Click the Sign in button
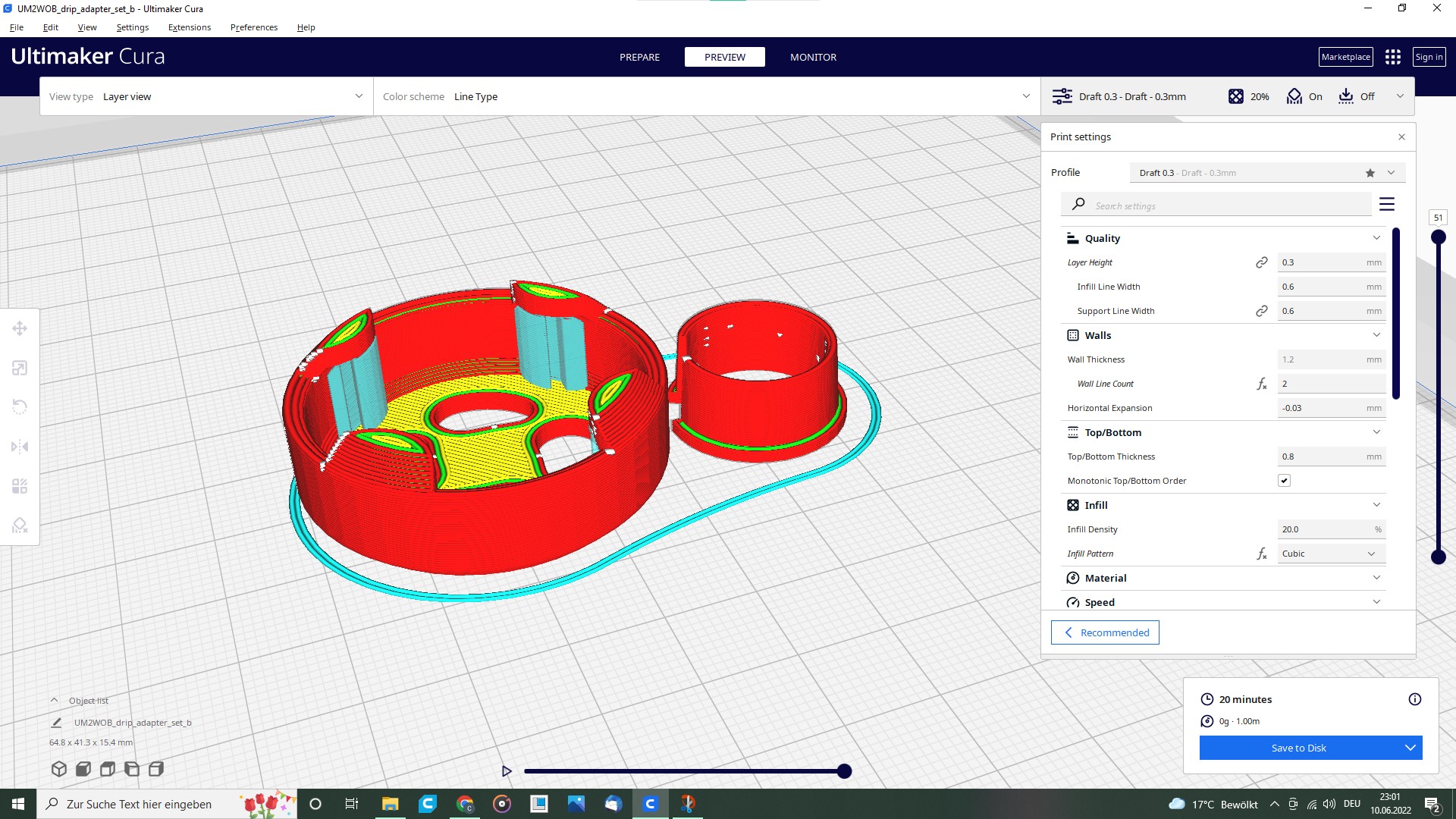 [1429, 57]
